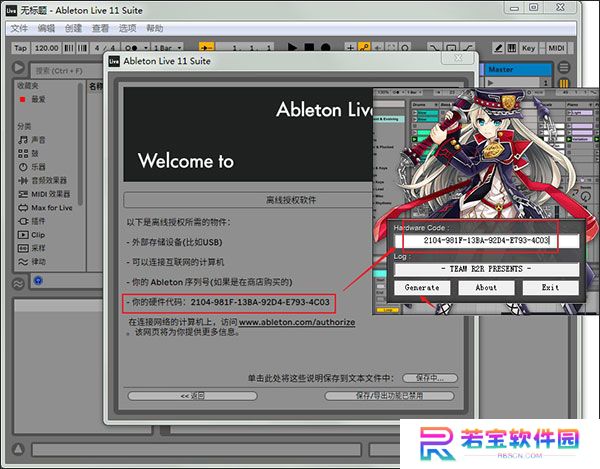Open the Clip category in browser

point(31,235)
